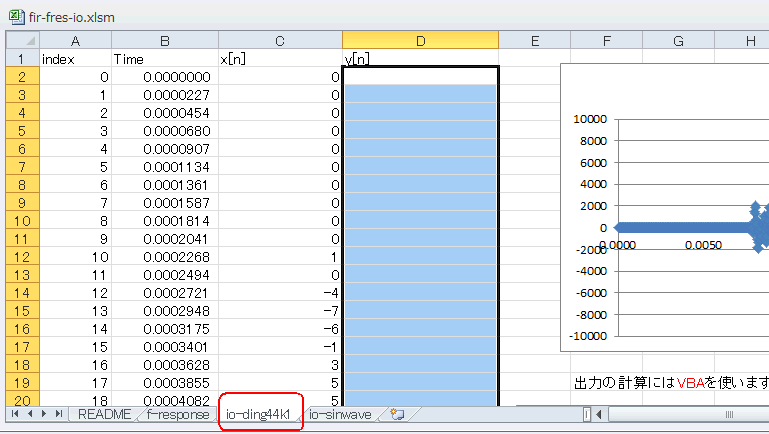Click the previous sheet navigation arrow

30,414
